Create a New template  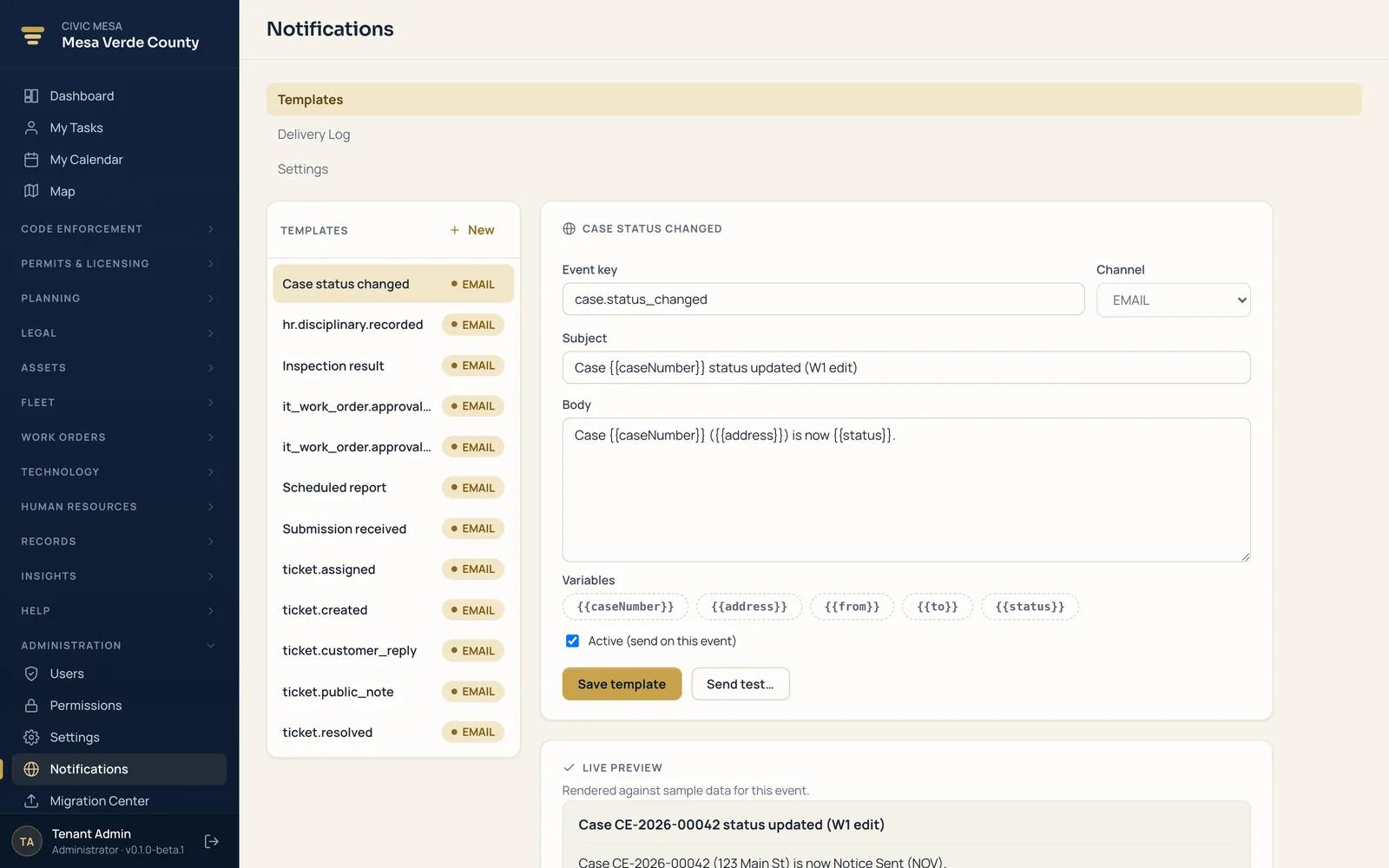tap(472, 230)
